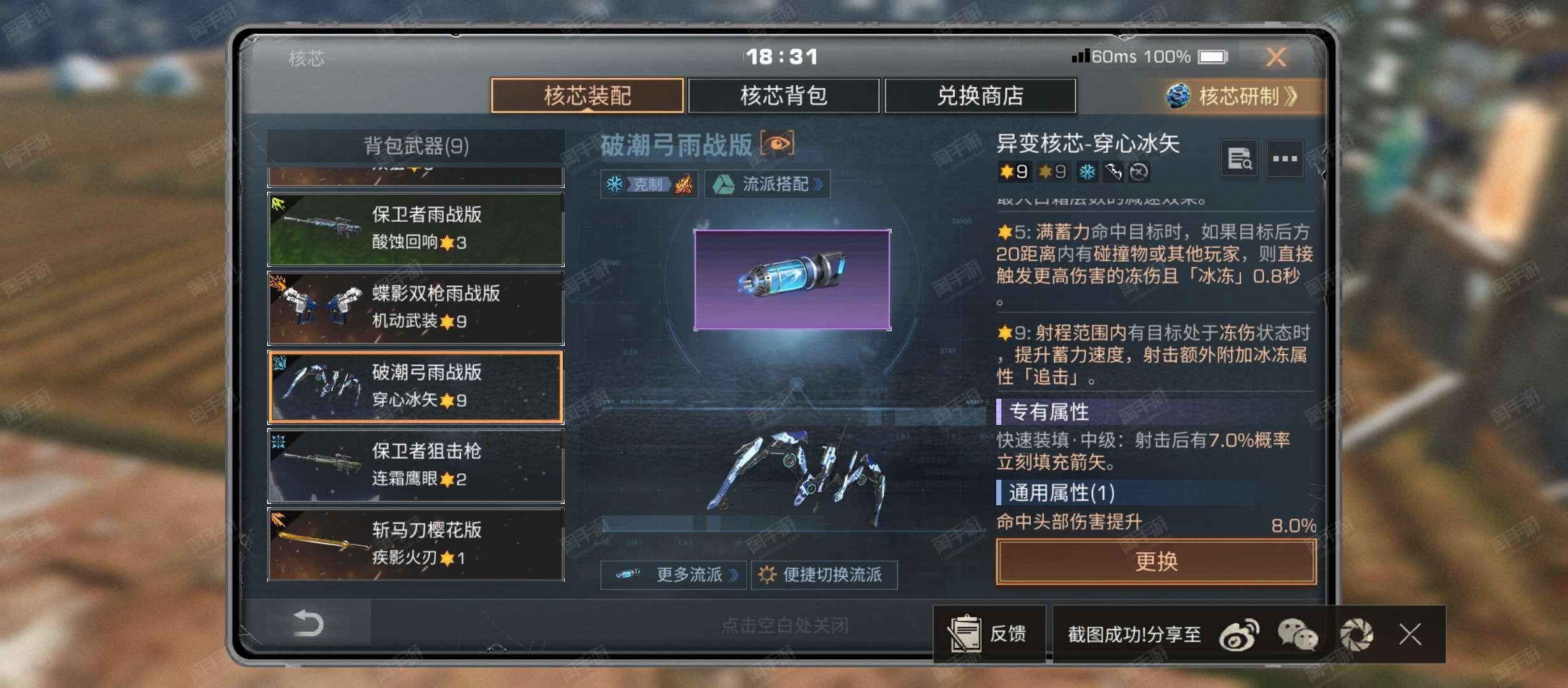Switch to the 核芯背包 tab
Screen dimensions: 1568x688
(784, 96)
